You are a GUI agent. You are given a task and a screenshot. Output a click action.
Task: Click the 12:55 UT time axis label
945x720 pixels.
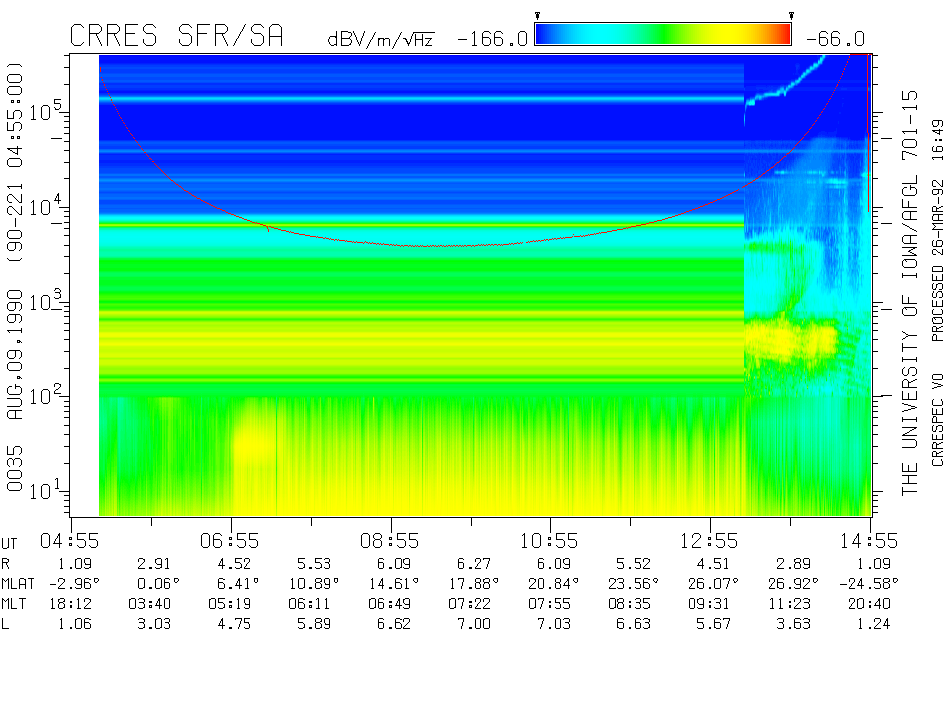pos(710,541)
